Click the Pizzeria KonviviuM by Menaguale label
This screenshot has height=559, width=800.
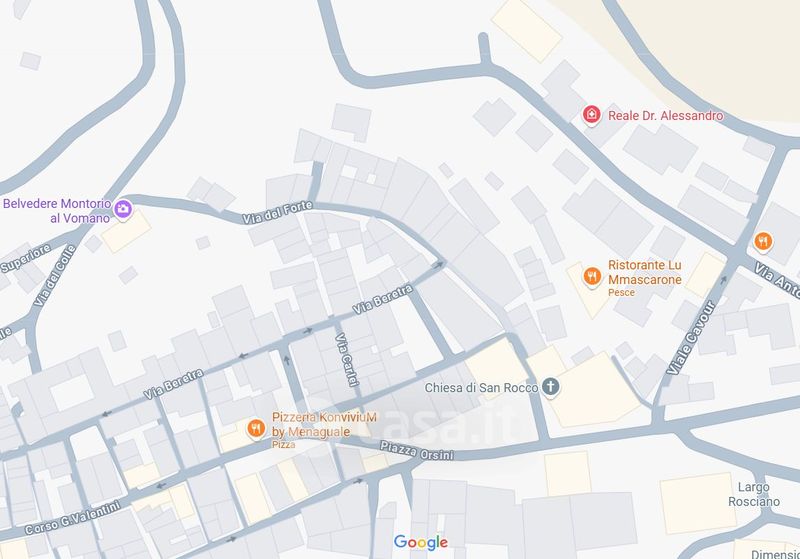324,424
